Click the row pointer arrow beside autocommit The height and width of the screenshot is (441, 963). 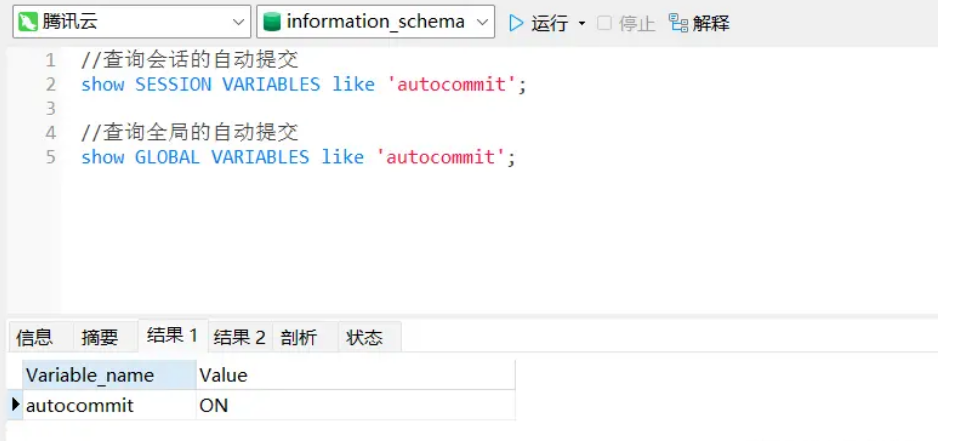15,404
